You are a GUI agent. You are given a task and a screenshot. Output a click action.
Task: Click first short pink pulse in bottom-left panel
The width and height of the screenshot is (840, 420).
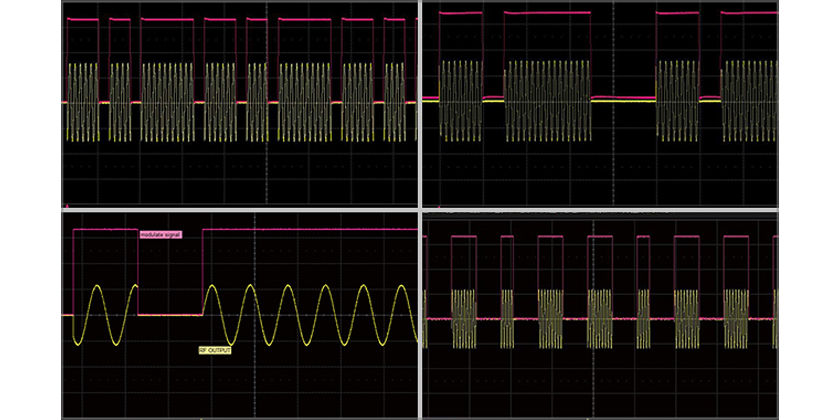point(105,229)
